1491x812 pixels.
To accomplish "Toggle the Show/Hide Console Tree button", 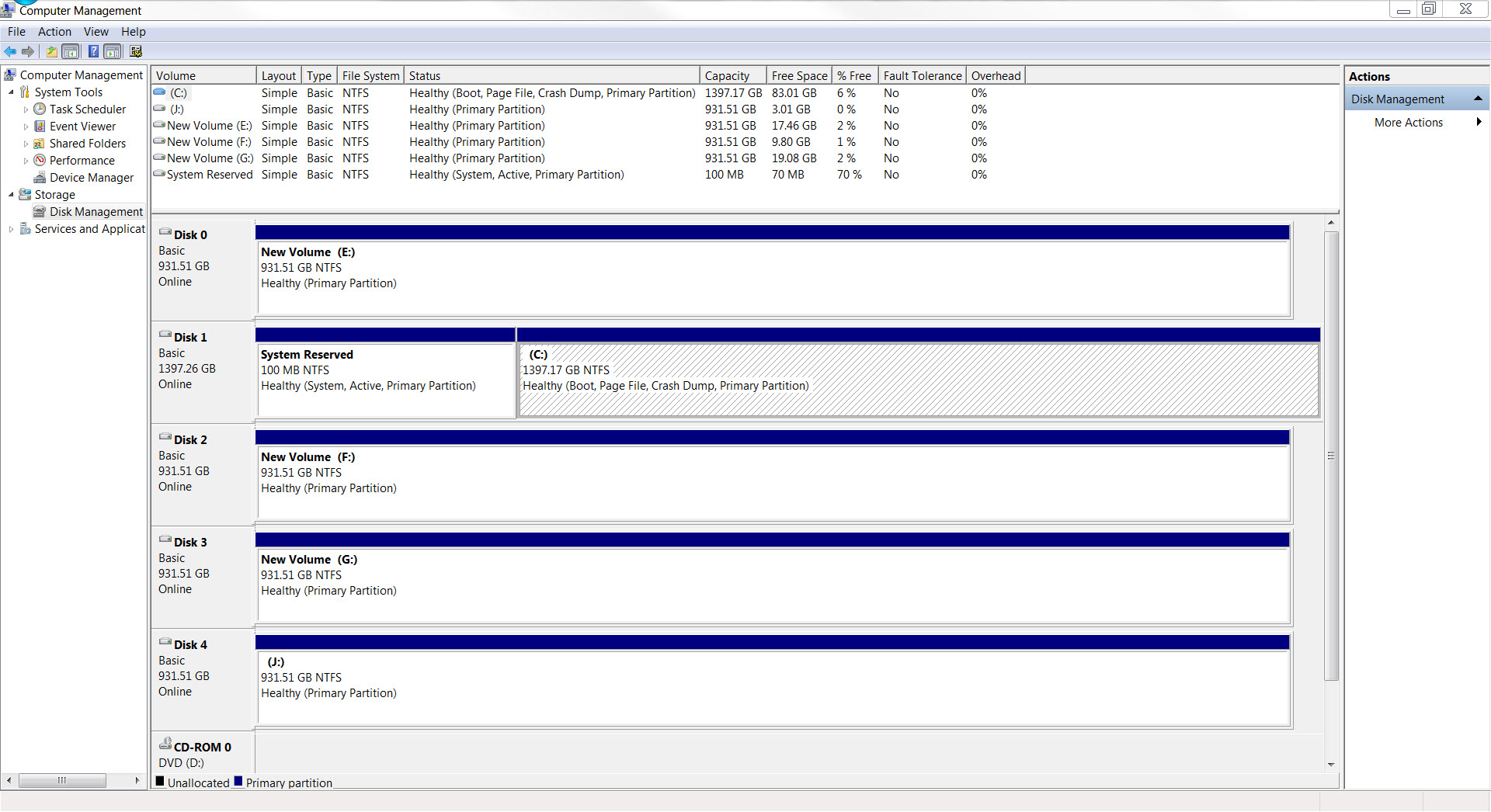I will [x=71, y=52].
